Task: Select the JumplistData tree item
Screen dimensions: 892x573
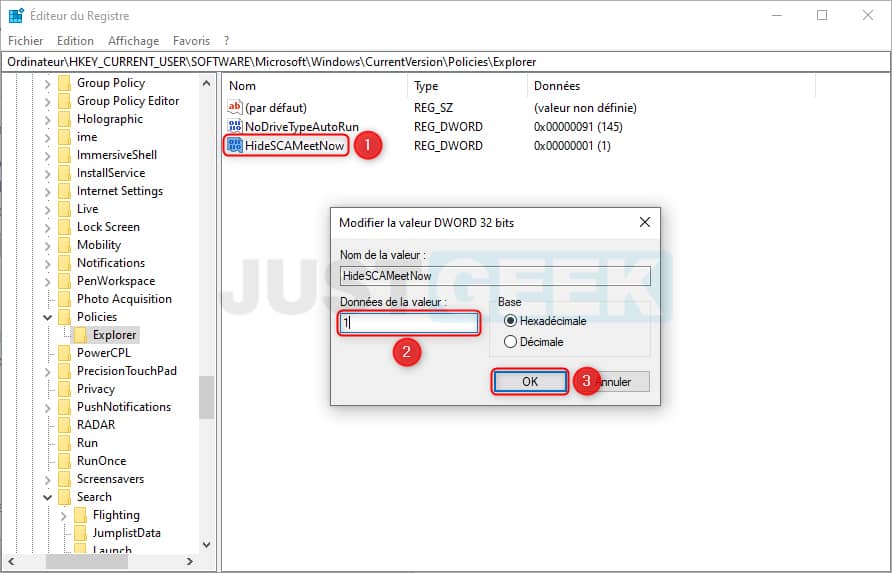Action: (126, 533)
